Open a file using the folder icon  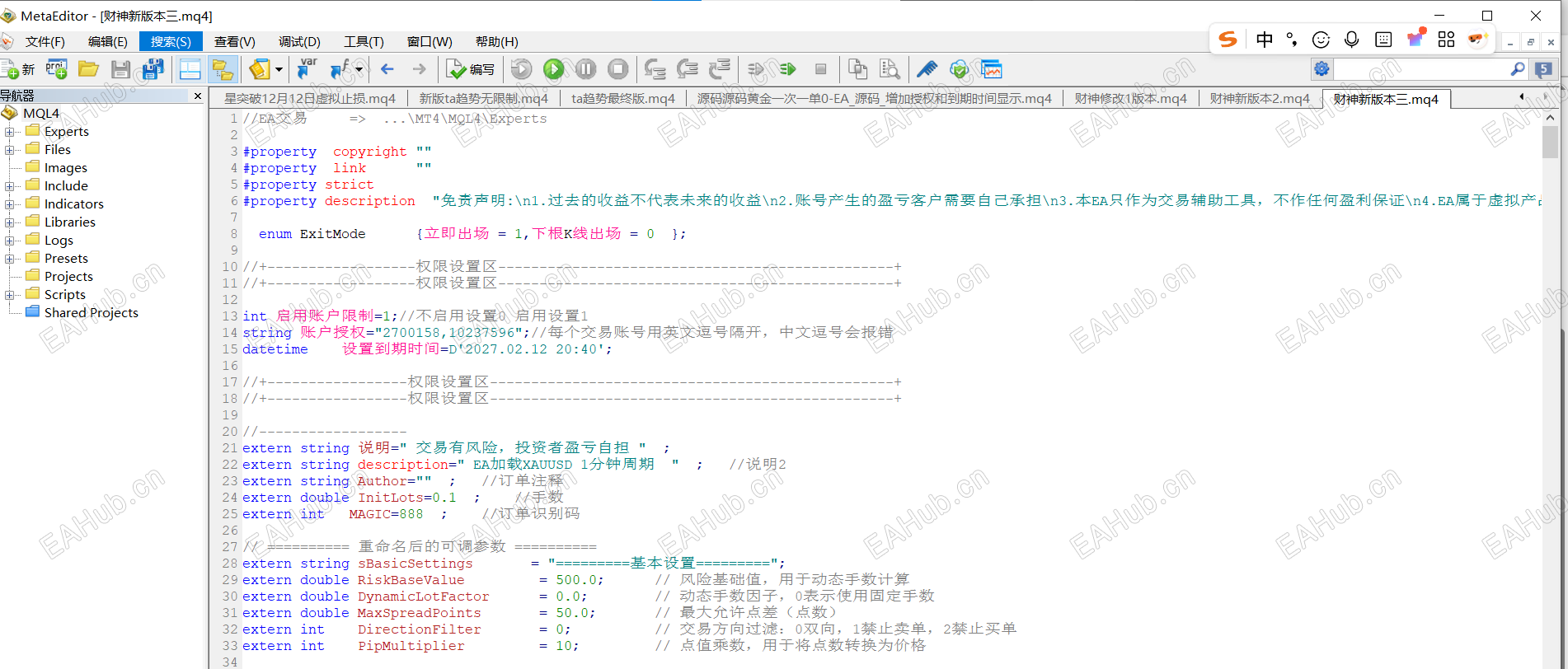(x=88, y=70)
